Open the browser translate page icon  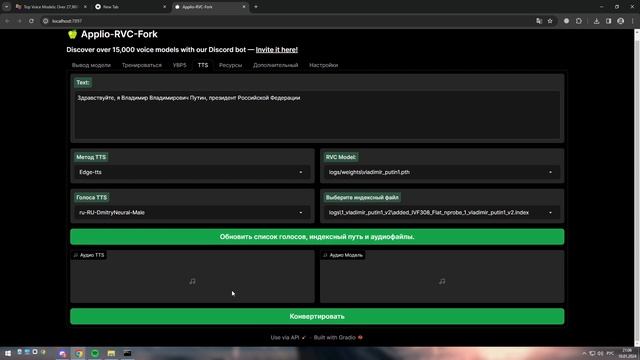[539, 21]
